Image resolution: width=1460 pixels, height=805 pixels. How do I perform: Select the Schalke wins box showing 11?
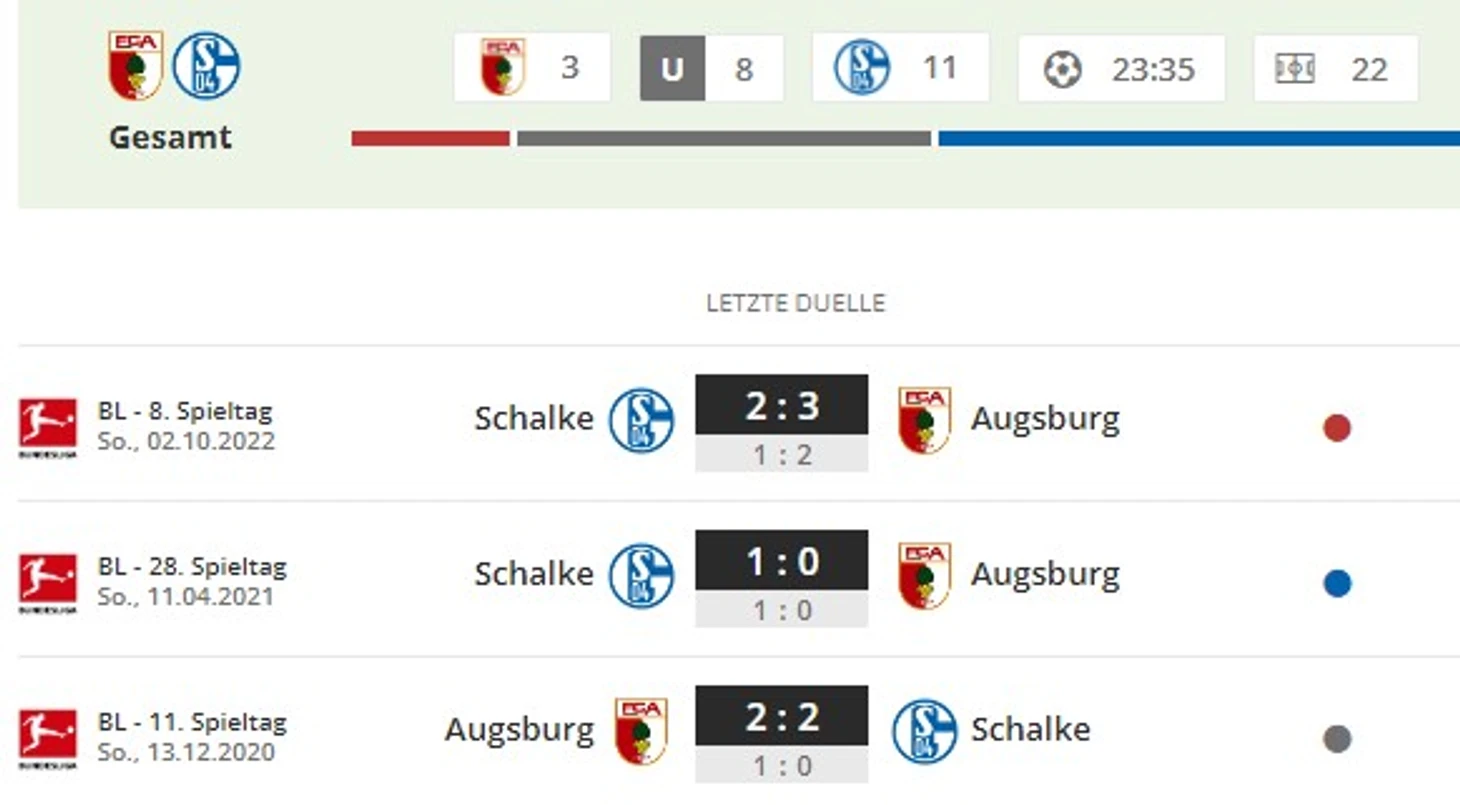(901, 67)
